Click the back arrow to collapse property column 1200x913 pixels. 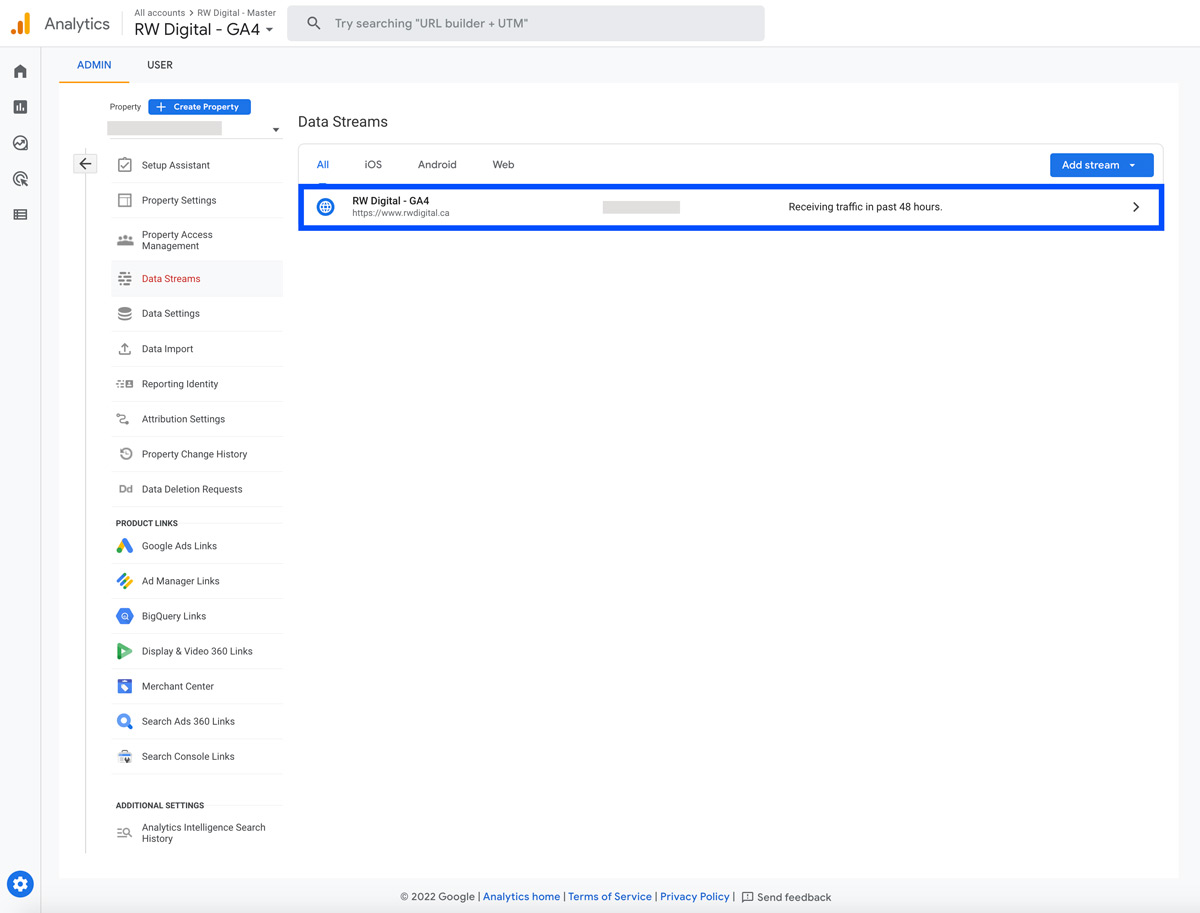85,164
